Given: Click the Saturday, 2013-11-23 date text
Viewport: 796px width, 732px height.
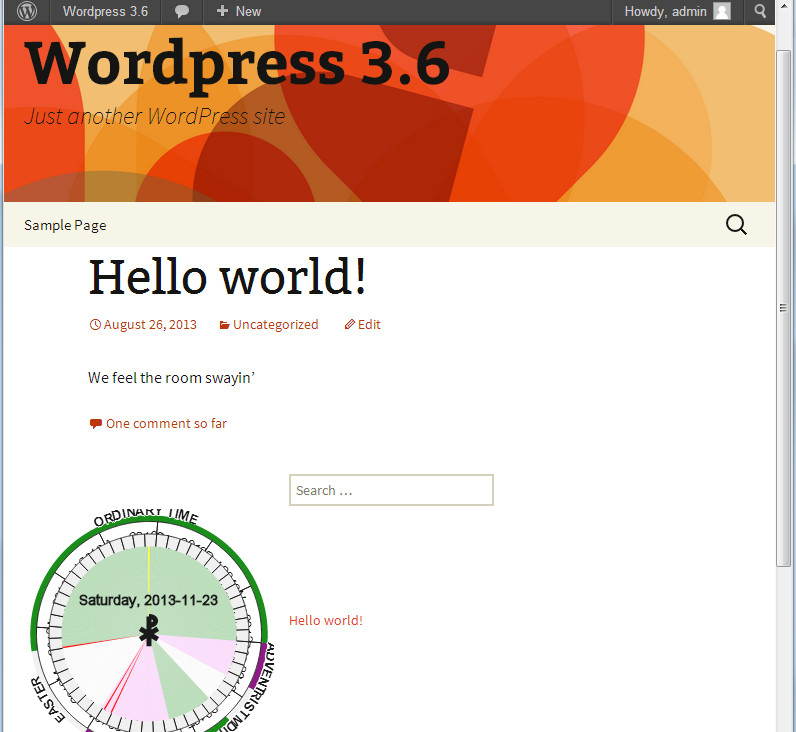Looking at the screenshot, I should pos(148,600).
